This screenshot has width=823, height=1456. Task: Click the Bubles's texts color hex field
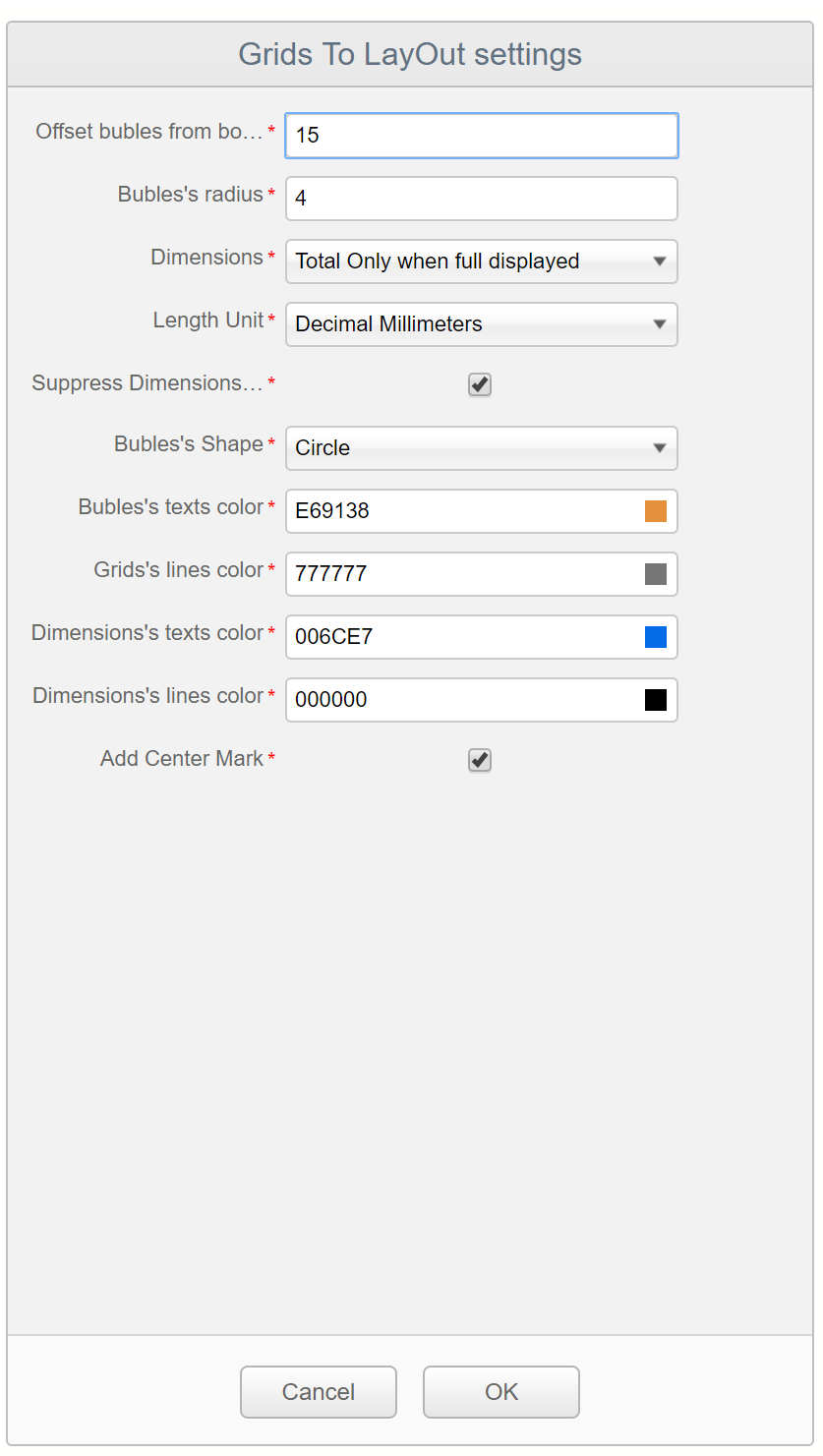(462, 511)
